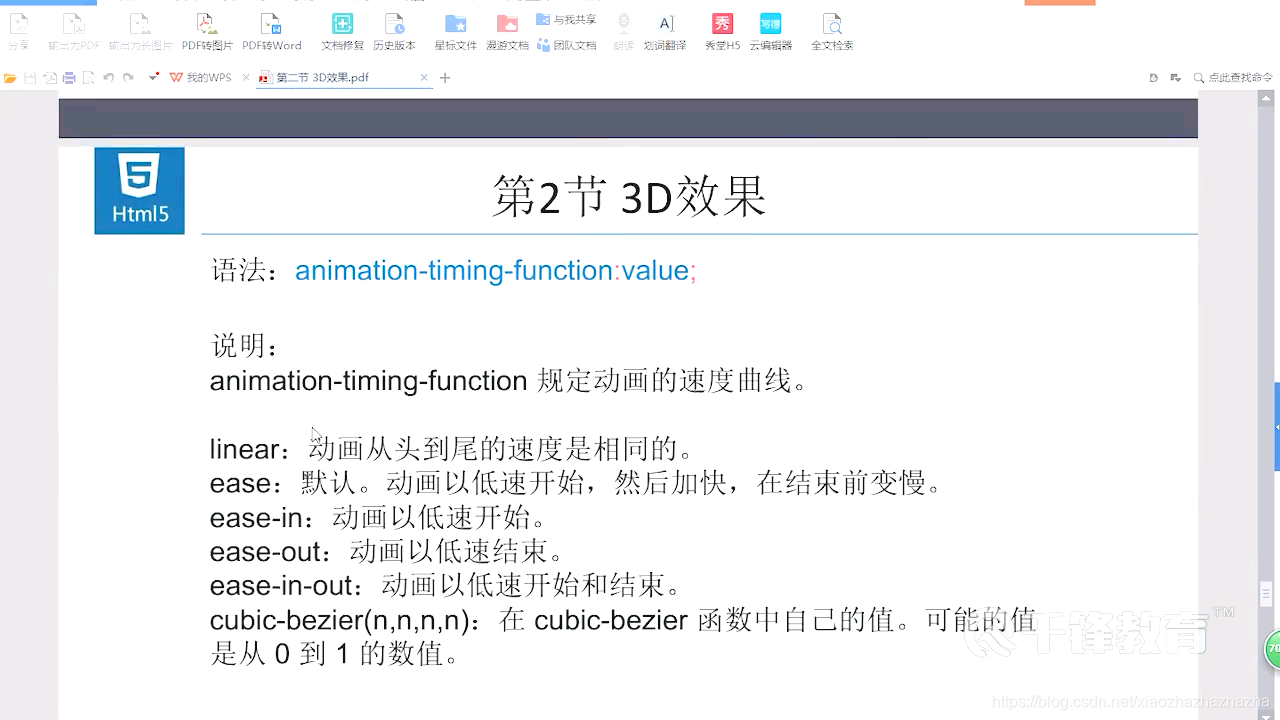Click the print preview icon
The image size is (1280, 720).
88,77
